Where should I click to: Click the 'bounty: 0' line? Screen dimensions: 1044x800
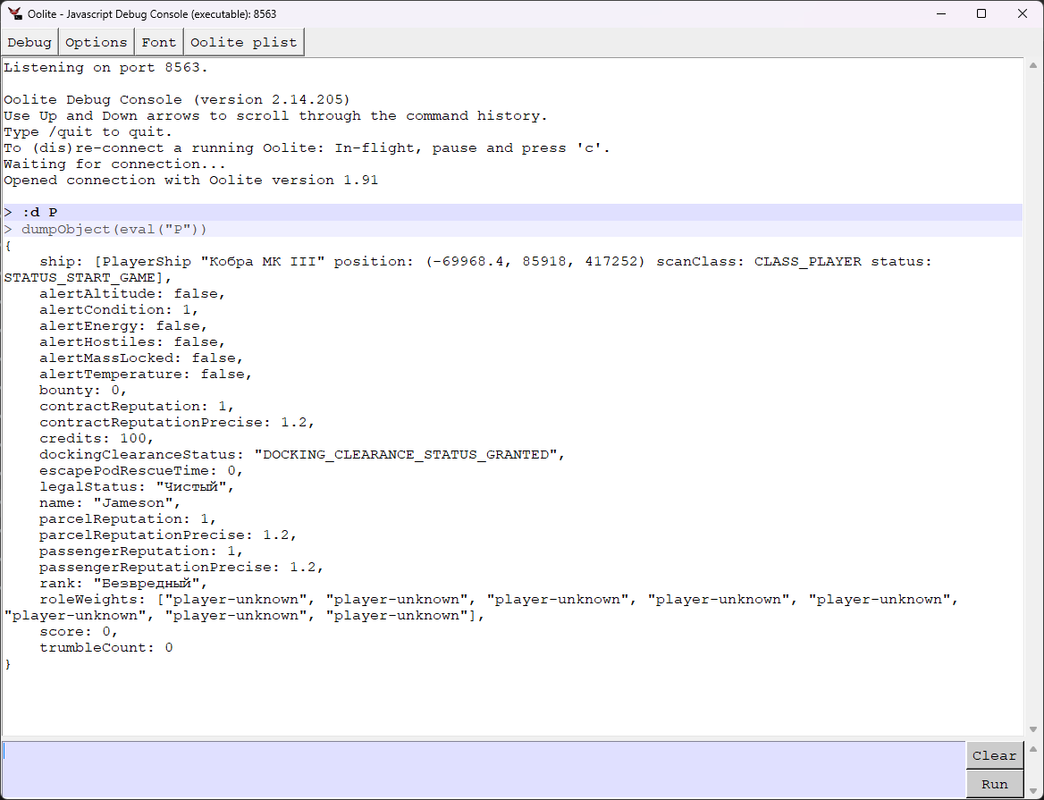83,390
